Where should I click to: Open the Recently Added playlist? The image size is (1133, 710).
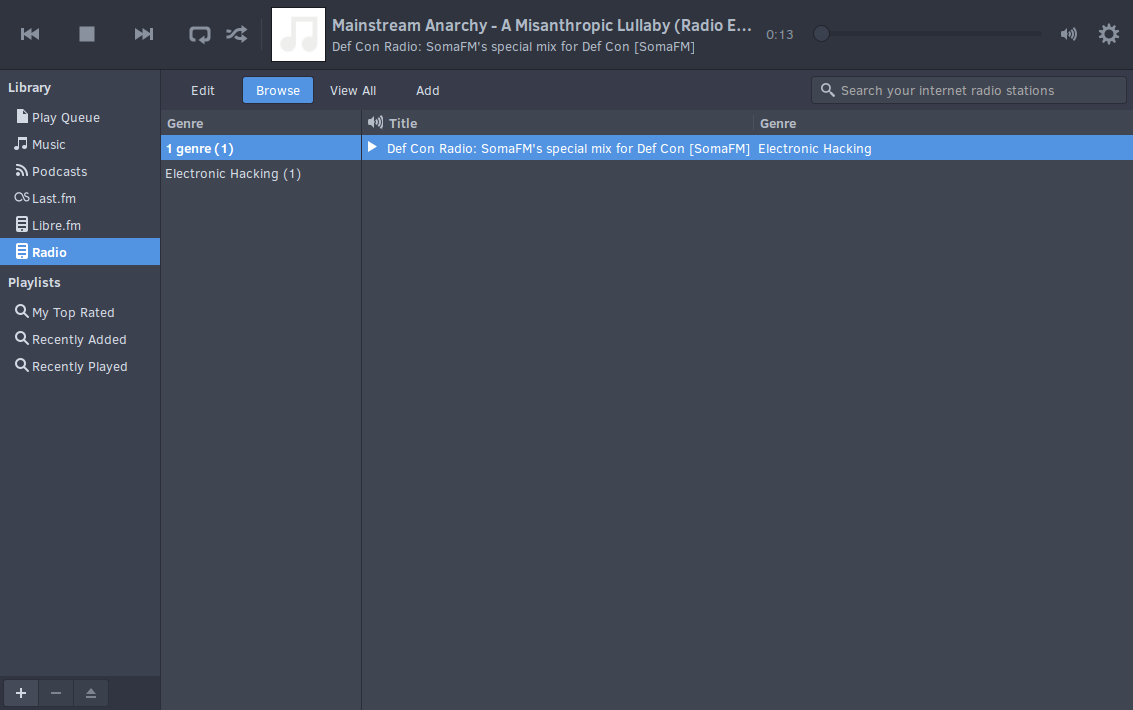click(79, 339)
